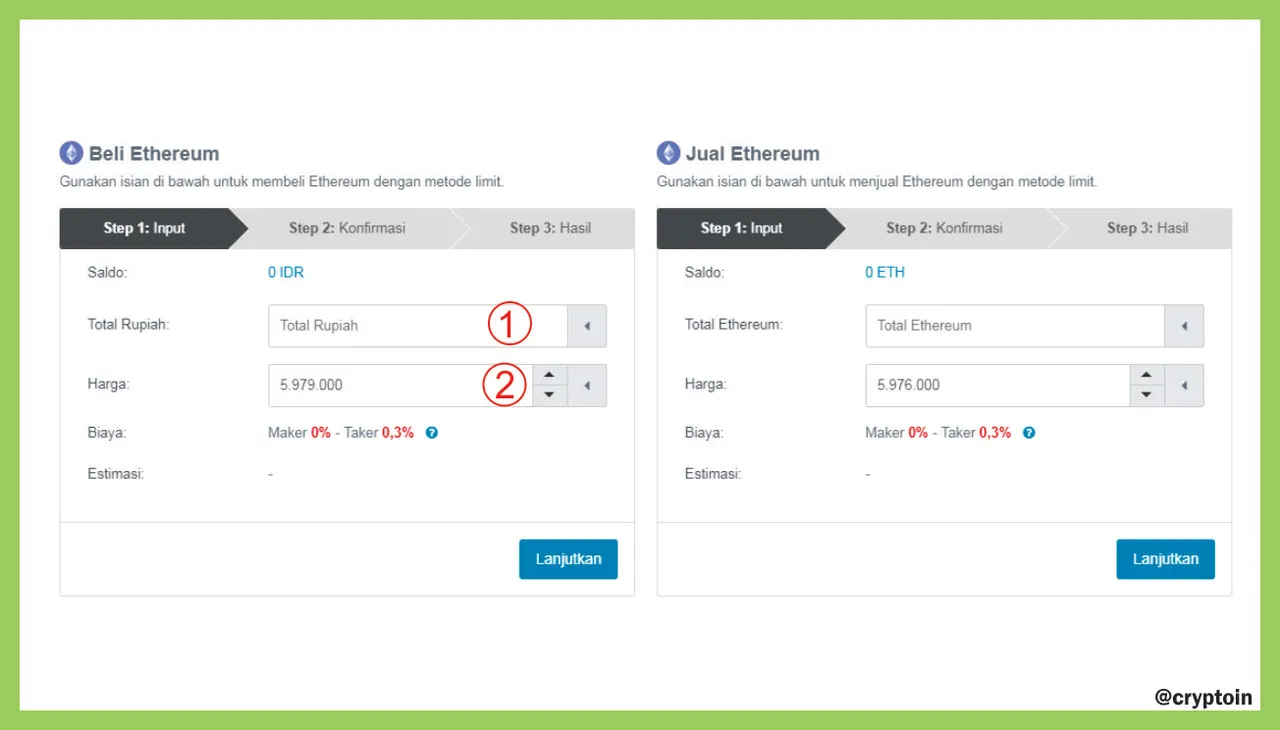The height and width of the screenshot is (730, 1280).
Task: Increase the sell Harga with up arrow
Action: click(x=1146, y=375)
